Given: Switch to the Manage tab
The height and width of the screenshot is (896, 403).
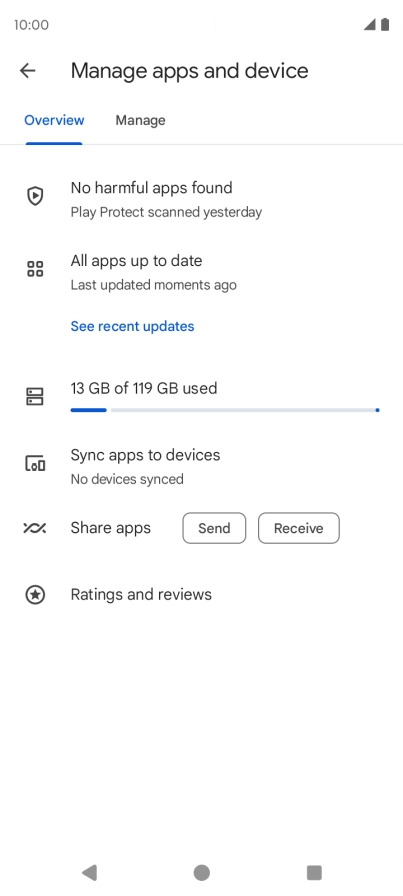Looking at the screenshot, I should coord(141,120).
